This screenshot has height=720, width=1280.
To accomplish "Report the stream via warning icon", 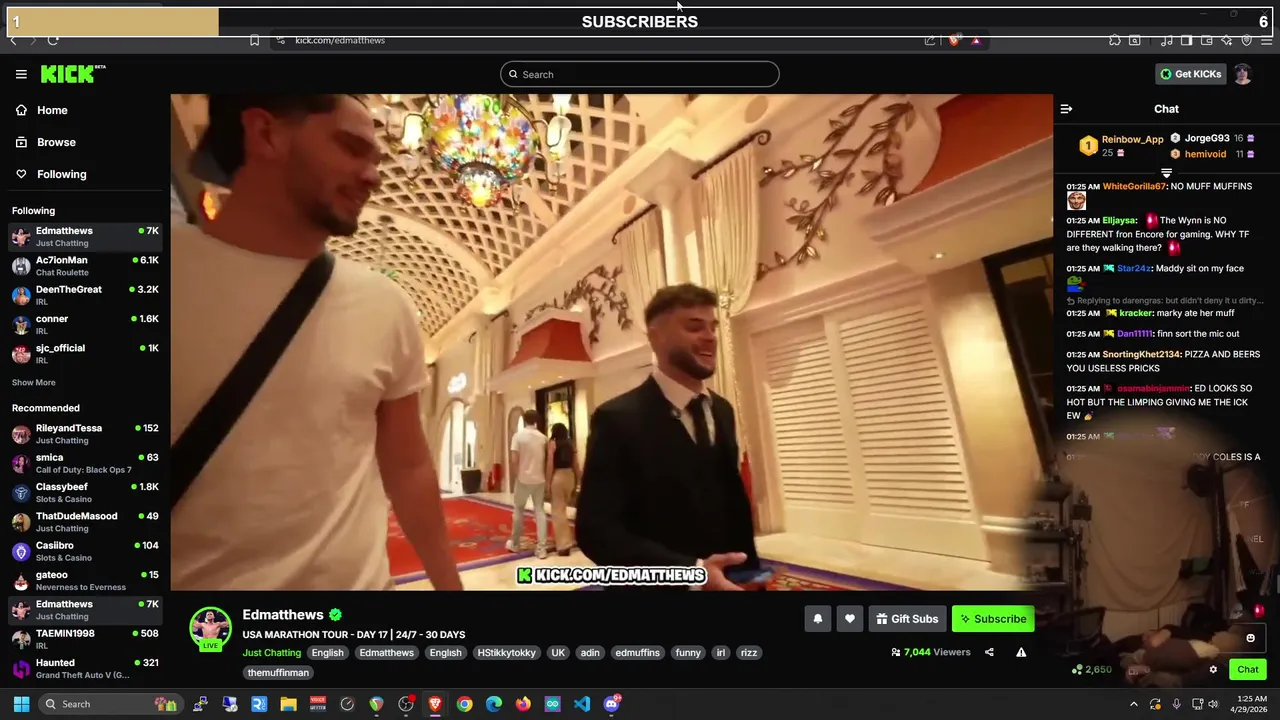I will tap(1021, 652).
